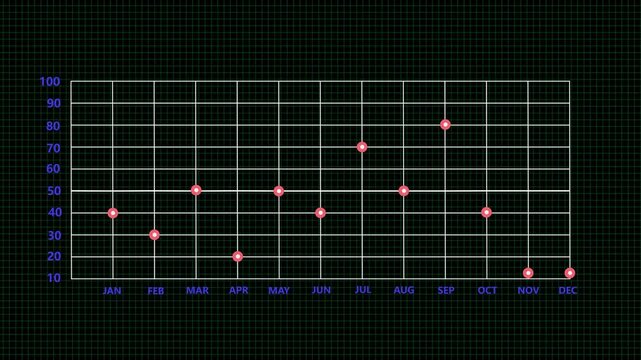Click the SEP data point at 80
This screenshot has height=360, width=641.
445,124
